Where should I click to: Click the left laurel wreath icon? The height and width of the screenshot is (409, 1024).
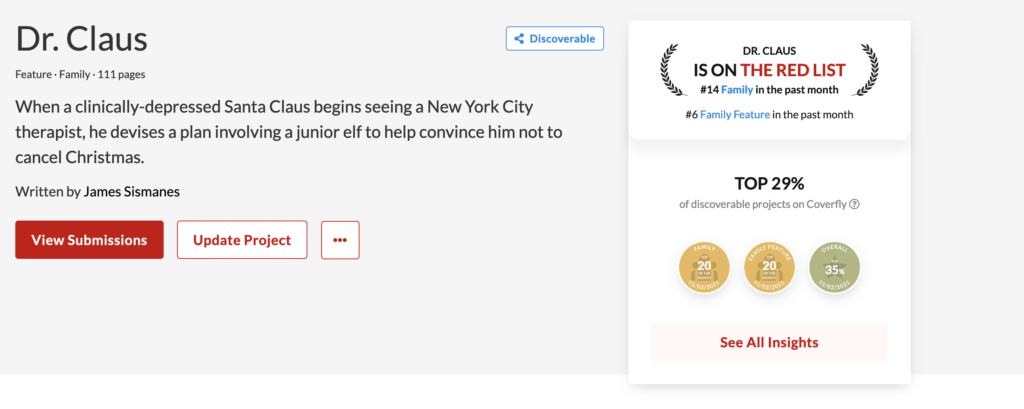tap(672, 70)
